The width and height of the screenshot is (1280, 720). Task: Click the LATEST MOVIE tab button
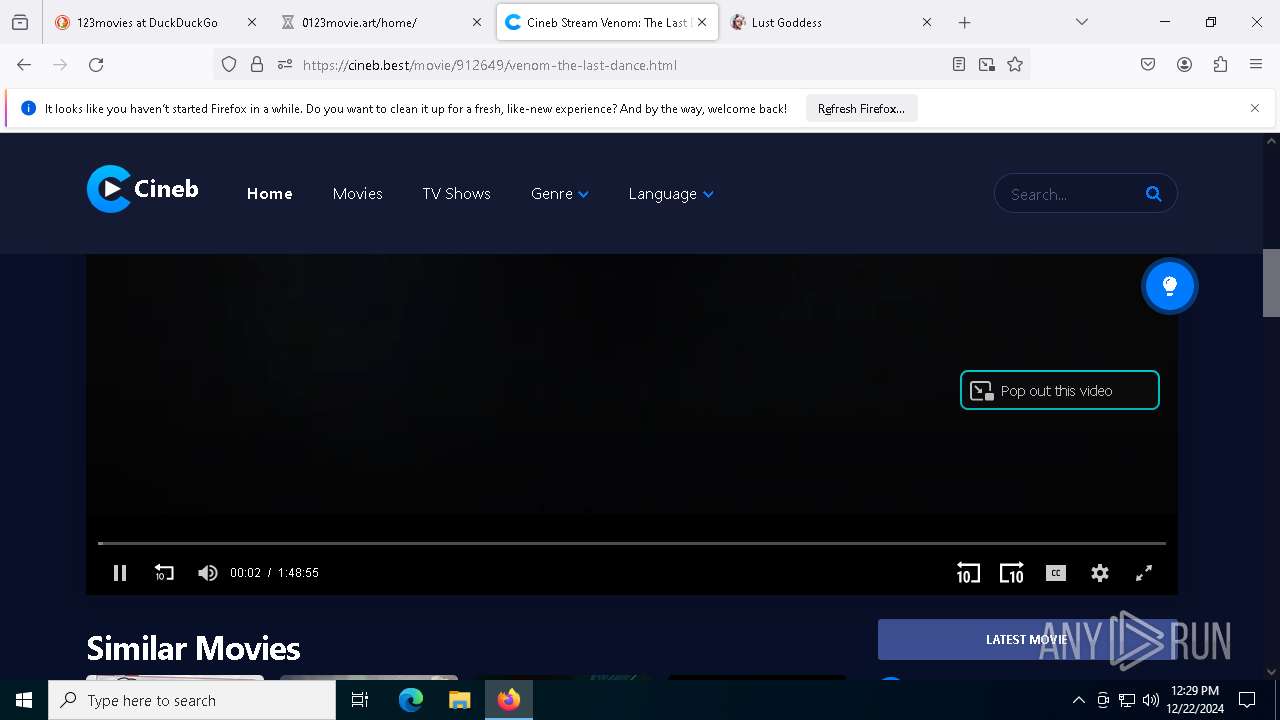click(1027, 640)
